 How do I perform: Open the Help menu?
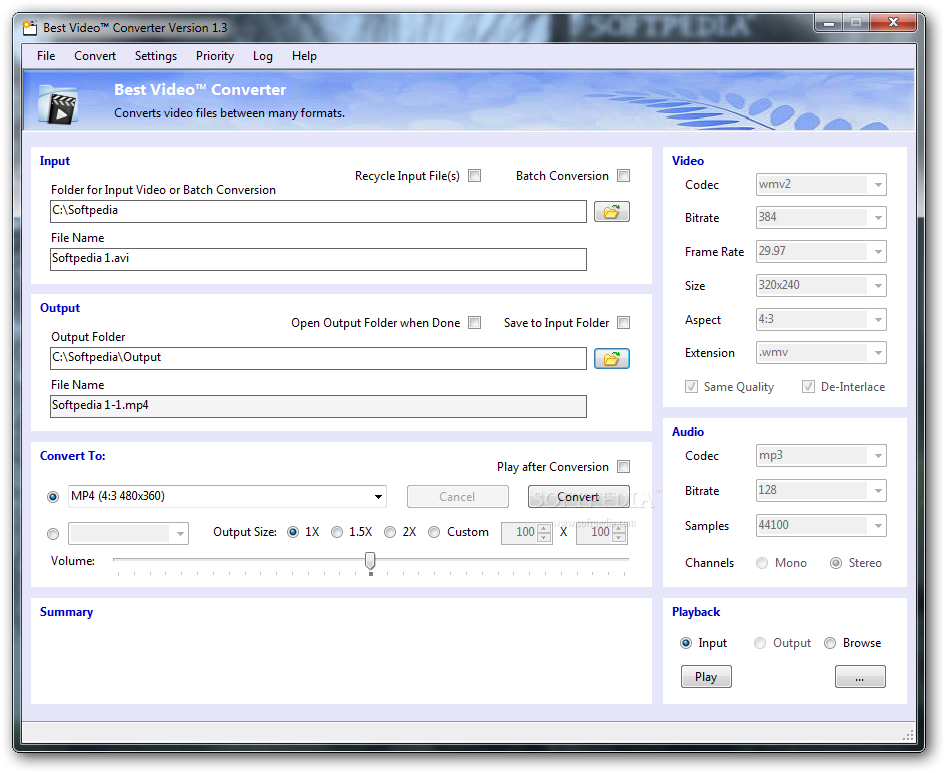tap(304, 56)
